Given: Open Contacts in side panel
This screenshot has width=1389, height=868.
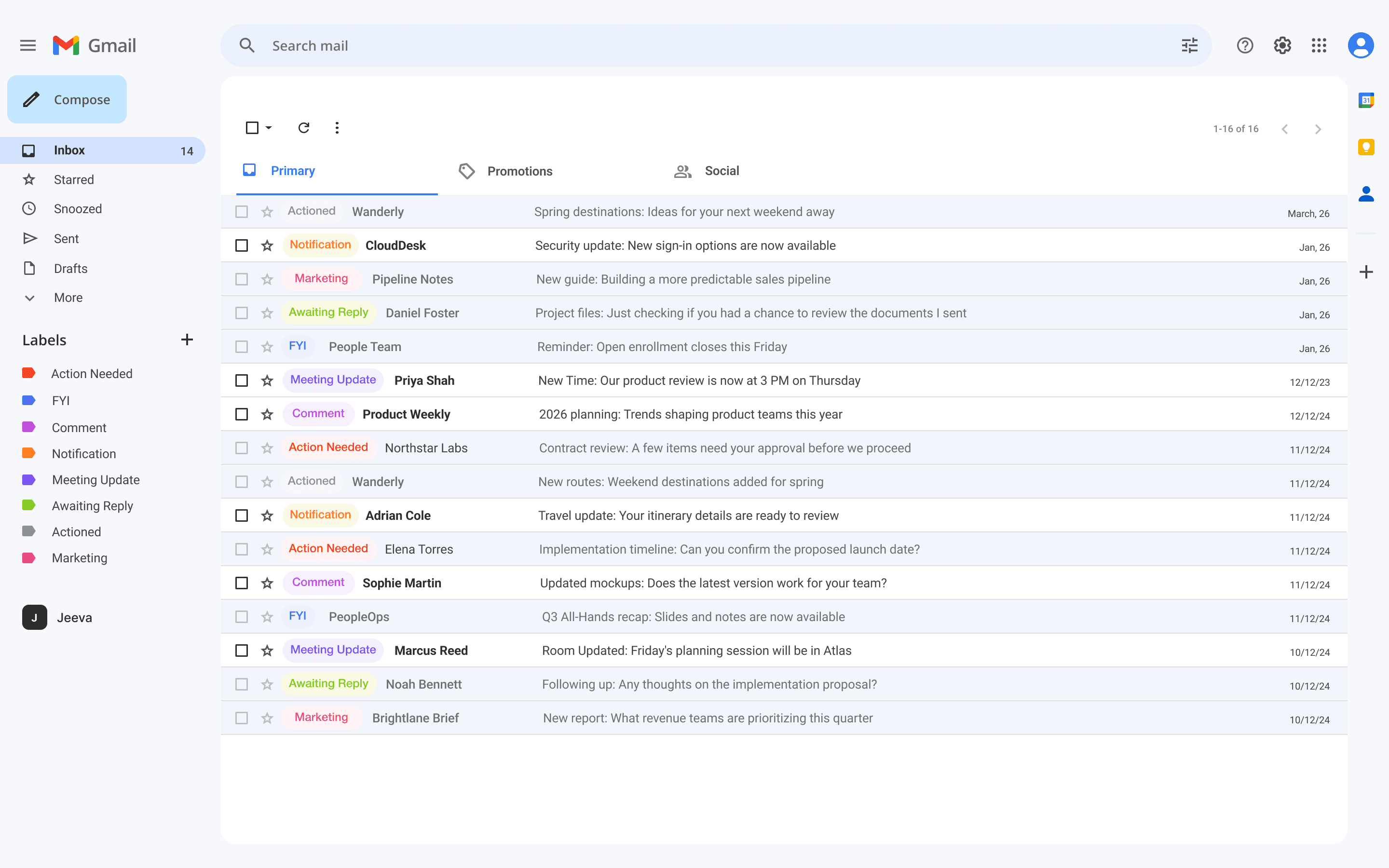Looking at the screenshot, I should pyautogui.click(x=1366, y=194).
